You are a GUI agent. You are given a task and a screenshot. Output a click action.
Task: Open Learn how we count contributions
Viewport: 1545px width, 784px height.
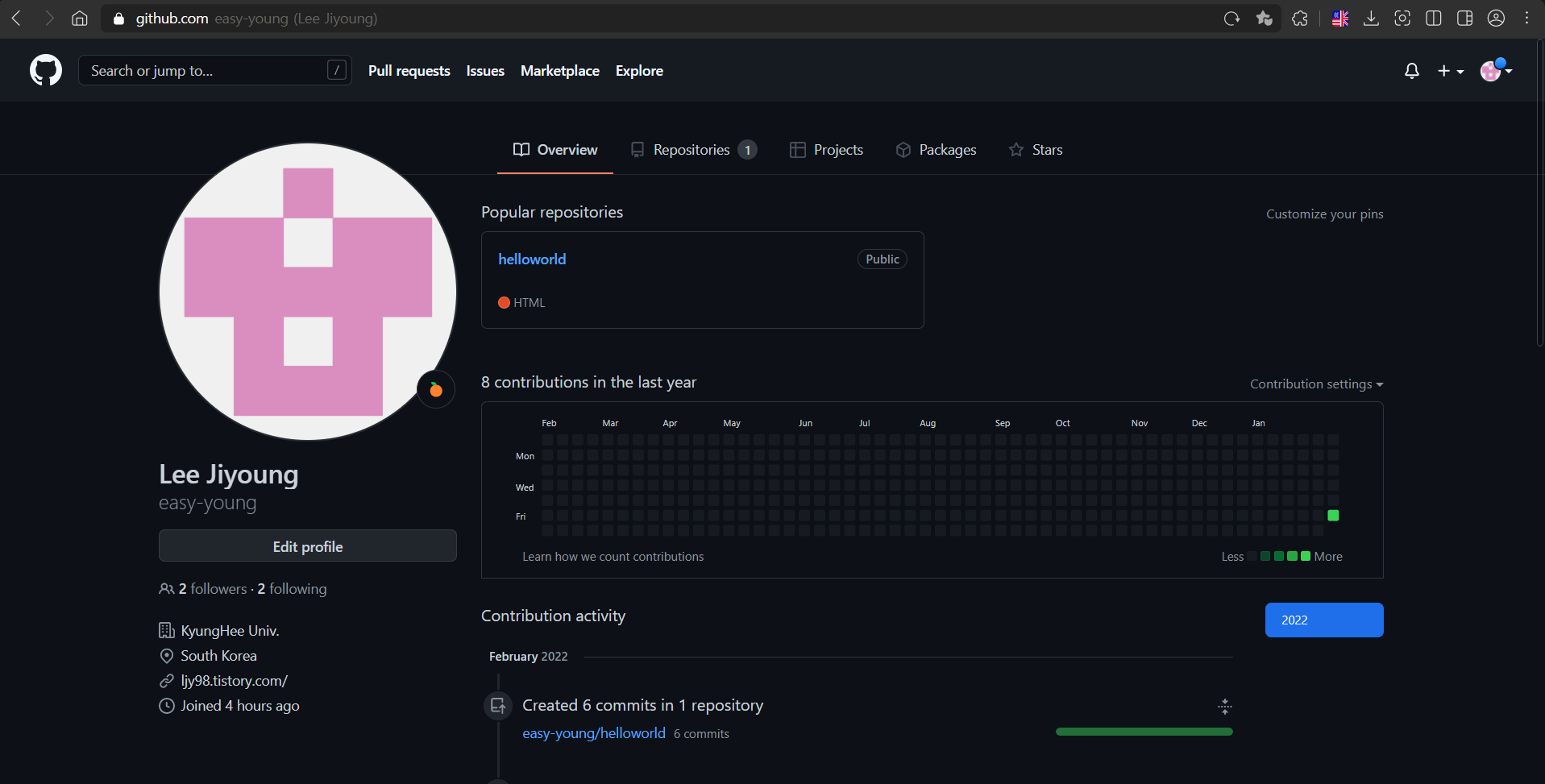(613, 557)
